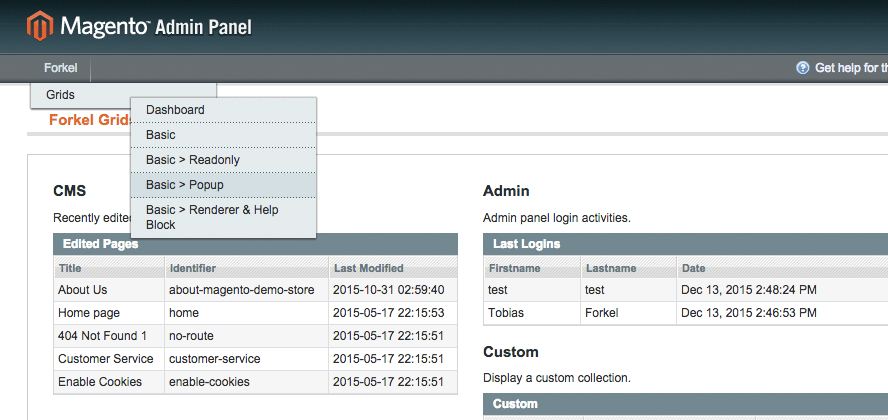Image resolution: width=888 pixels, height=420 pixels.
Task: Select the 'Customer Service' title cell
Action: [109, 359]
